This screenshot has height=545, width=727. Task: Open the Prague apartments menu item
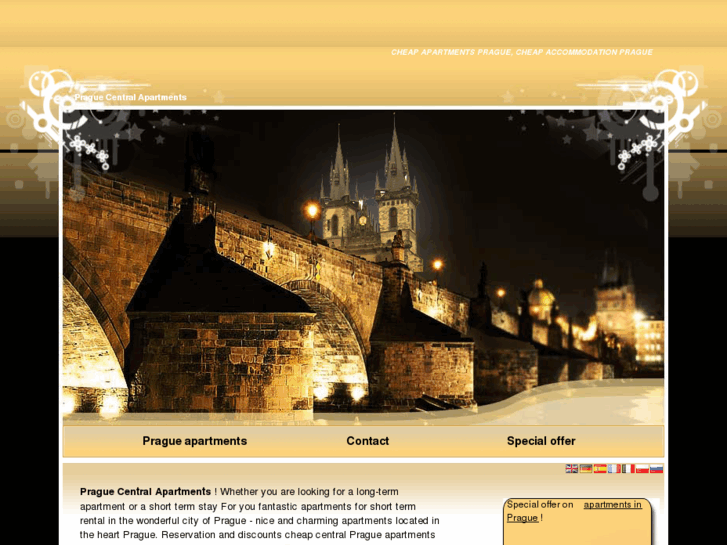195,441
